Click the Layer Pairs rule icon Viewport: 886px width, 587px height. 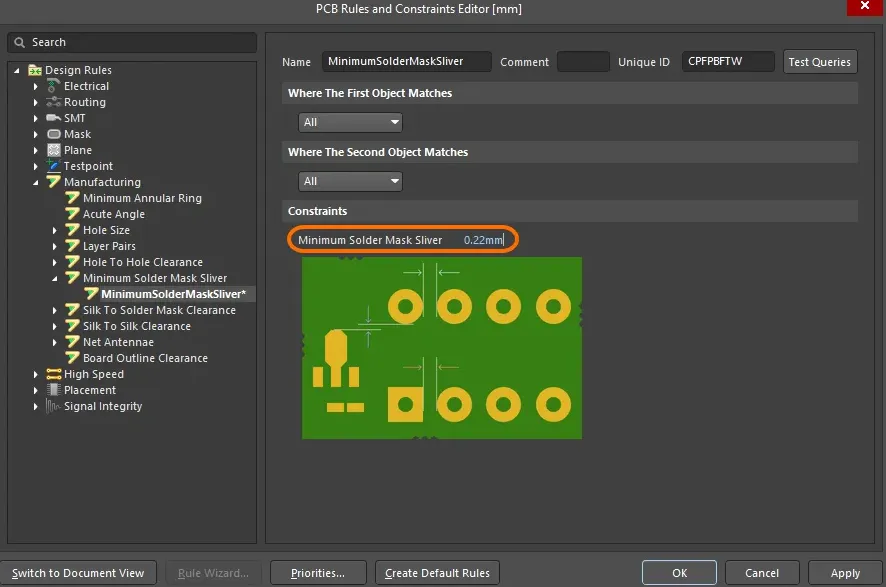(x=72, y=246)
